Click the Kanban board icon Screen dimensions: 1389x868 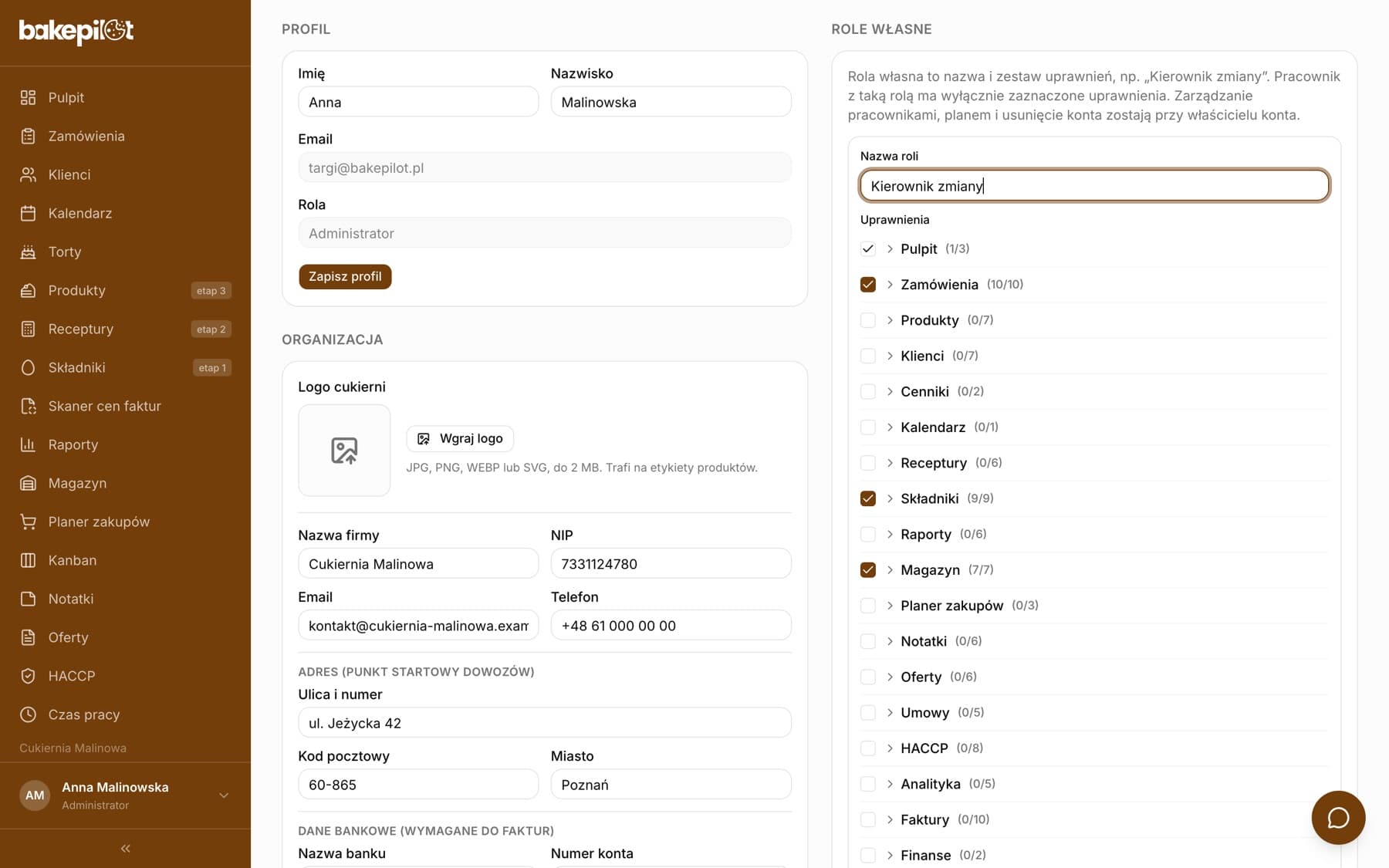28,560
